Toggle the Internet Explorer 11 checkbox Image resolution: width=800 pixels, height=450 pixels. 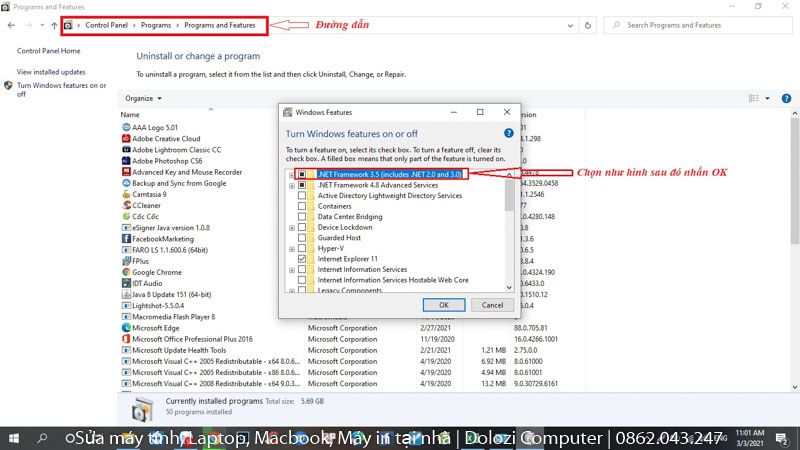(302, 258)
